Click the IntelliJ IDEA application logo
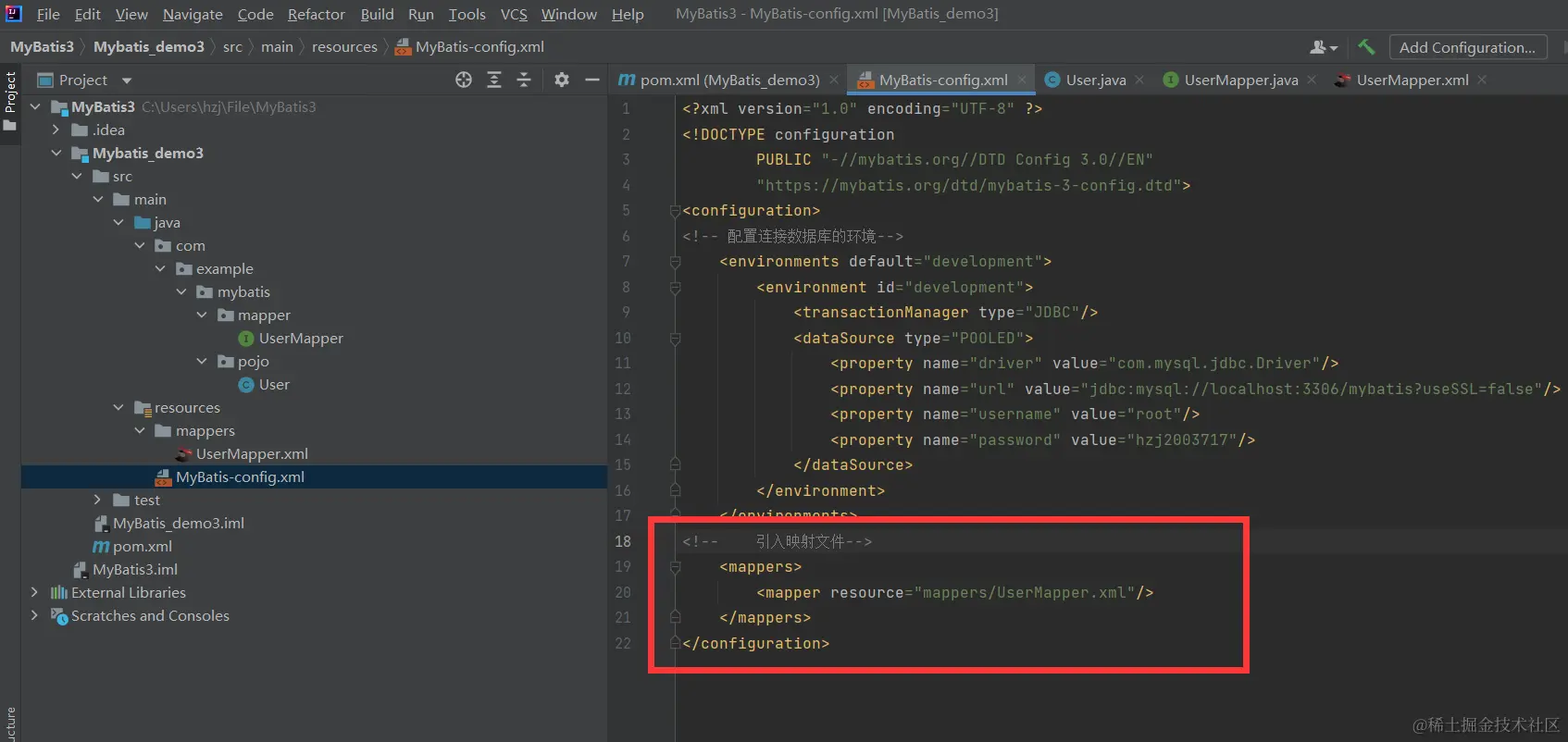 (13, 13)
